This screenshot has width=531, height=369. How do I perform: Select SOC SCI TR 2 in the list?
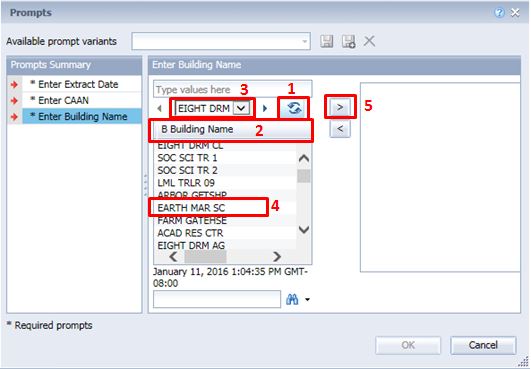click(x=225, y=170)
